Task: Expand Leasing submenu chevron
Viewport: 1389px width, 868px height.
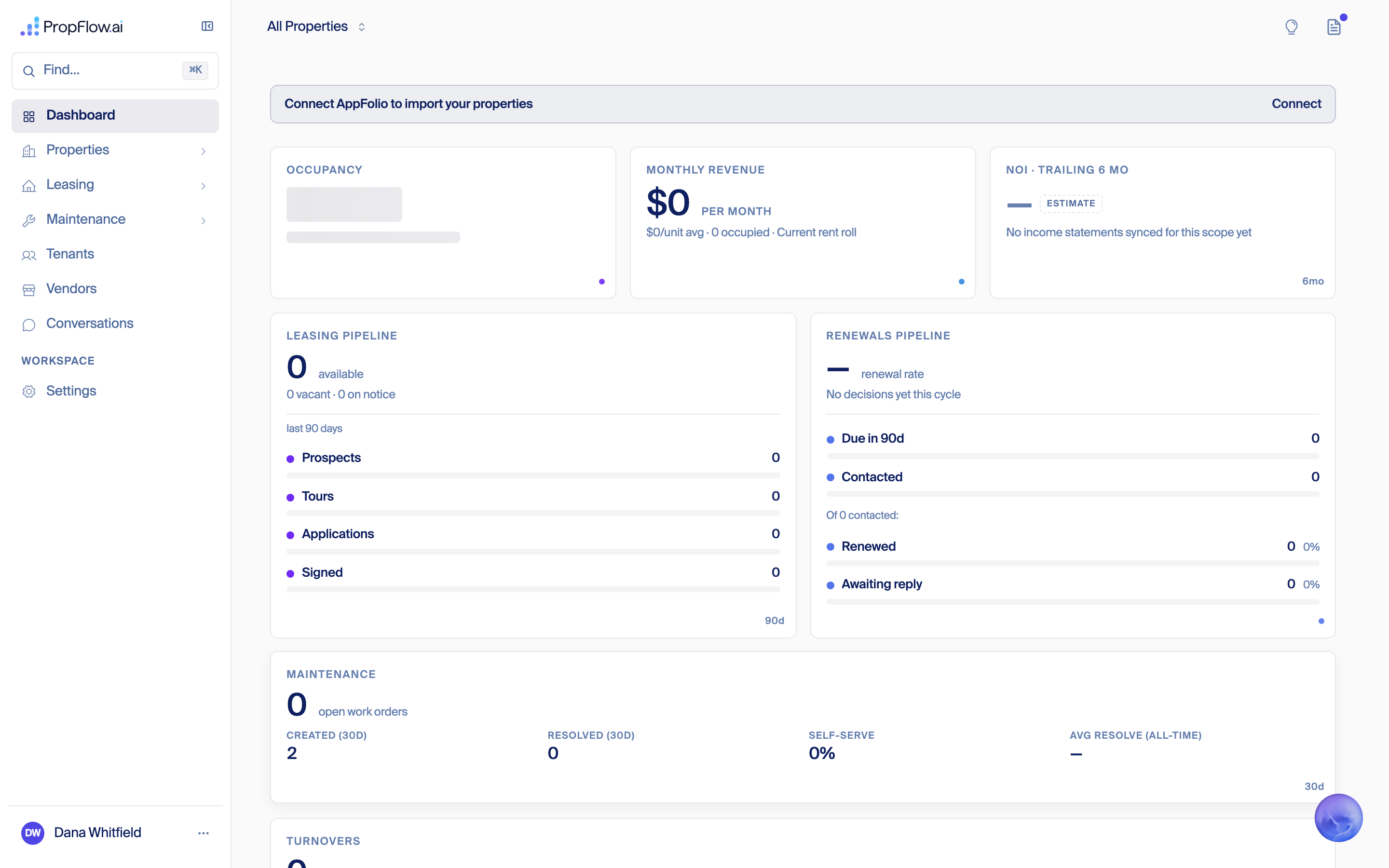Action: click(x=203, y=186)
